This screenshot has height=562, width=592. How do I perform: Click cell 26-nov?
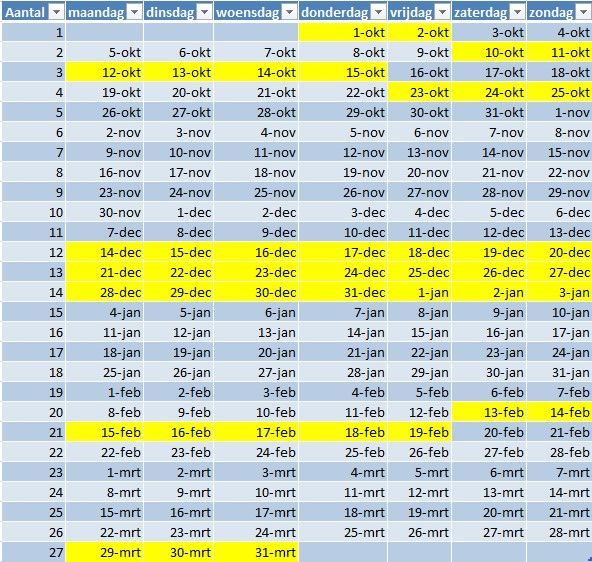click(343, 192)
